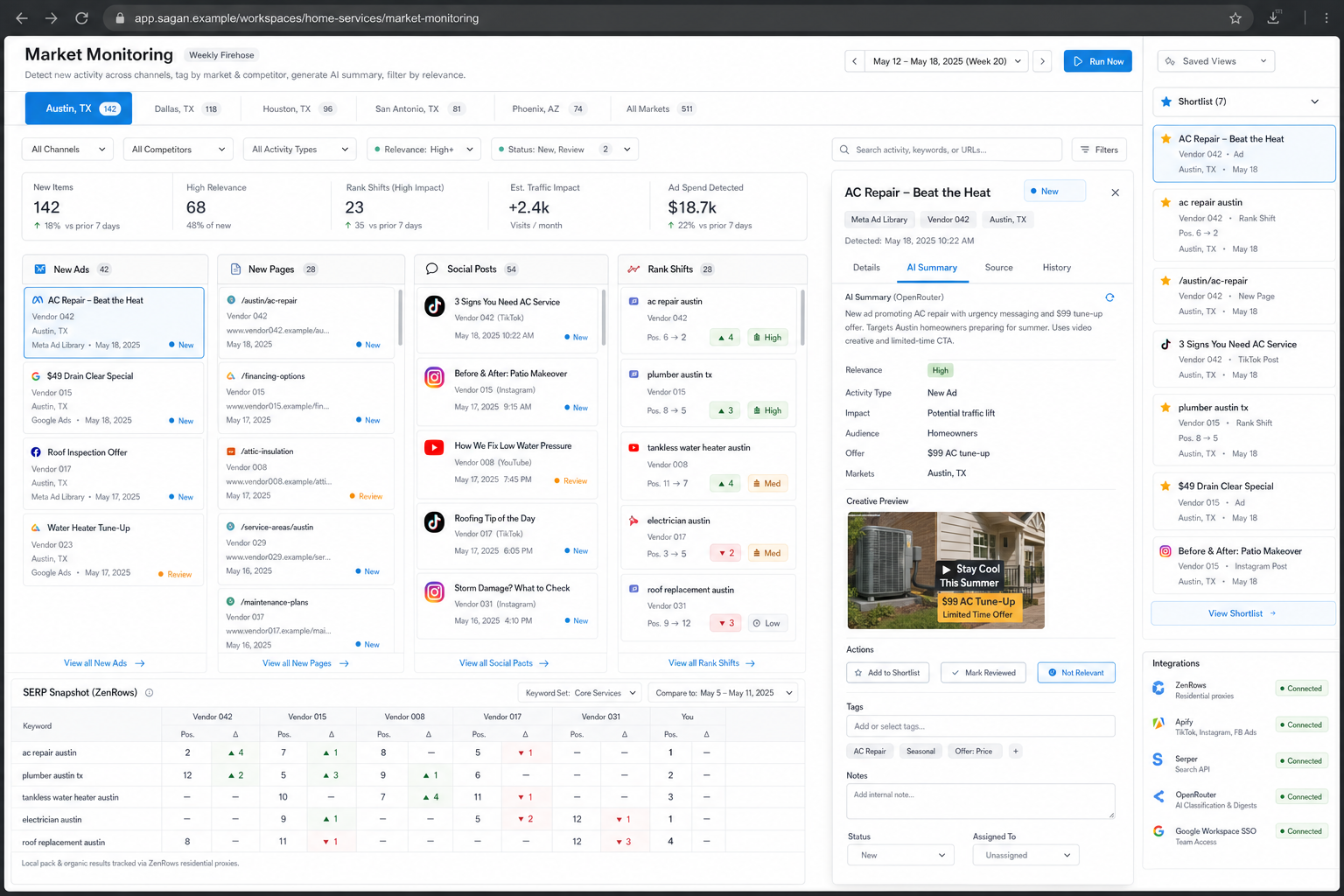Select the Dallas, TX market tab
The image size is (1344, 896).
pos(187,109)
